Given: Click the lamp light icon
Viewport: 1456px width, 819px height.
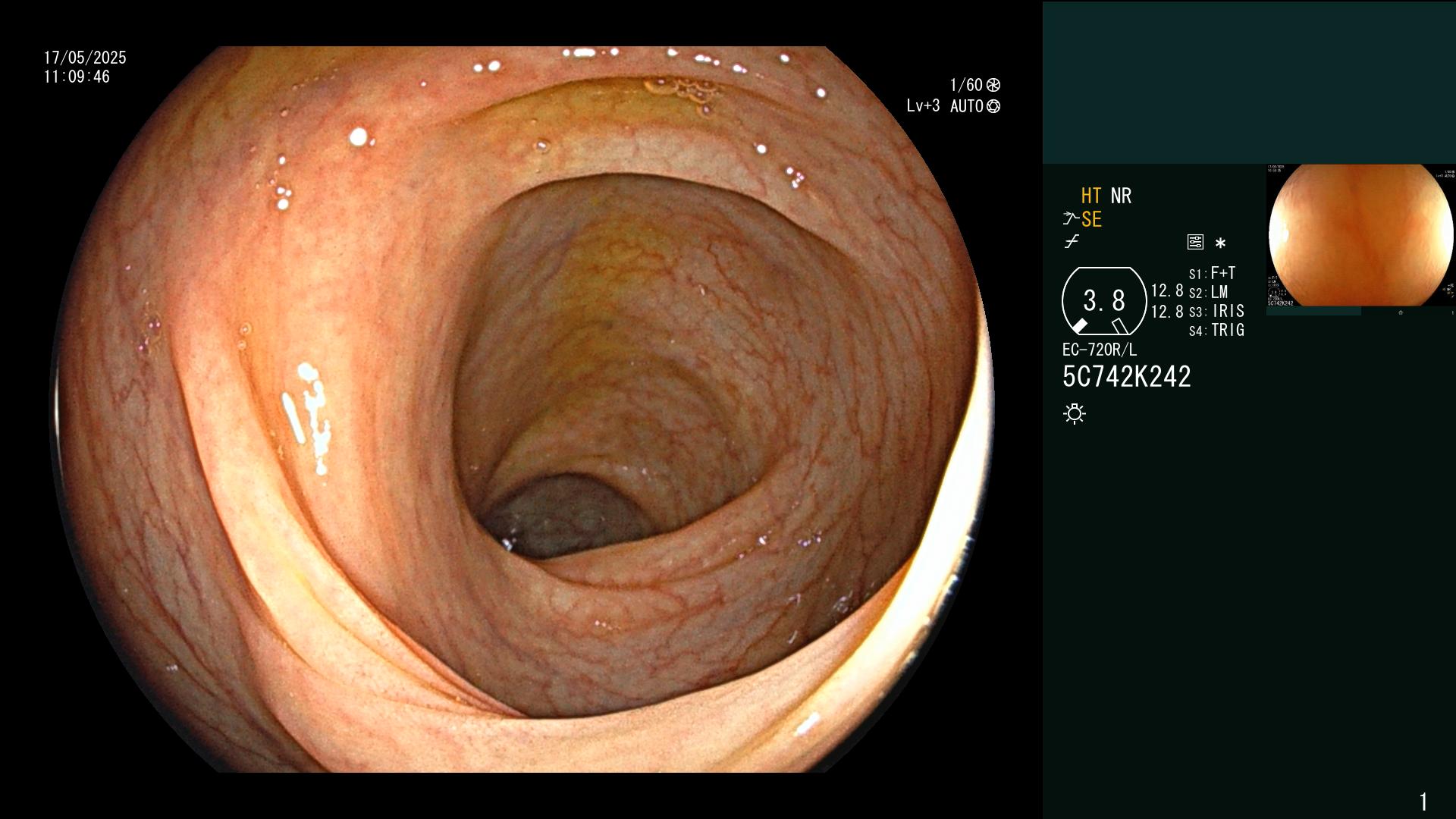Looking at the screenshot, I should [x=1075, y=414].
